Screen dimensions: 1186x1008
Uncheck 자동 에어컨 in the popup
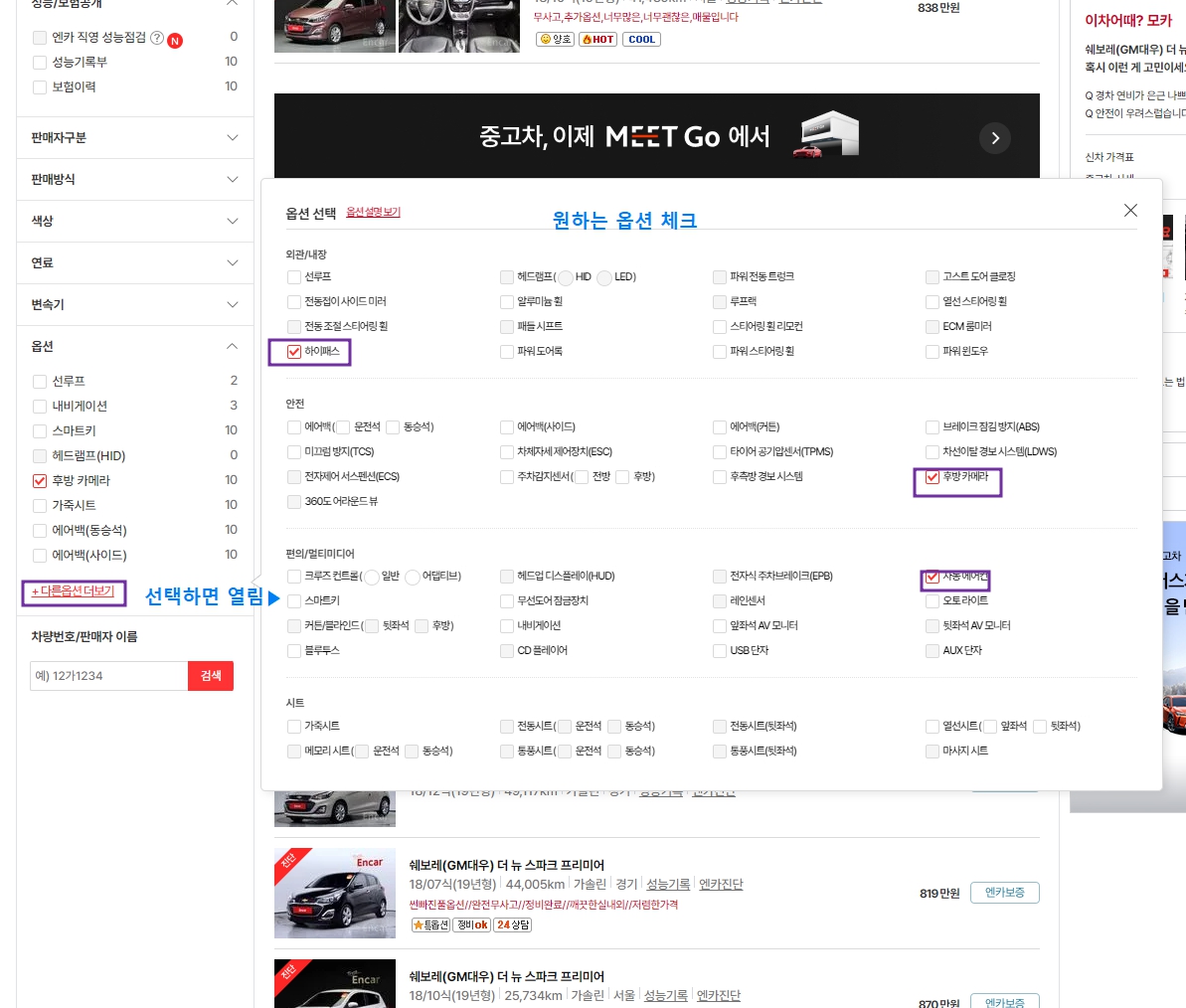pos(932,577)
